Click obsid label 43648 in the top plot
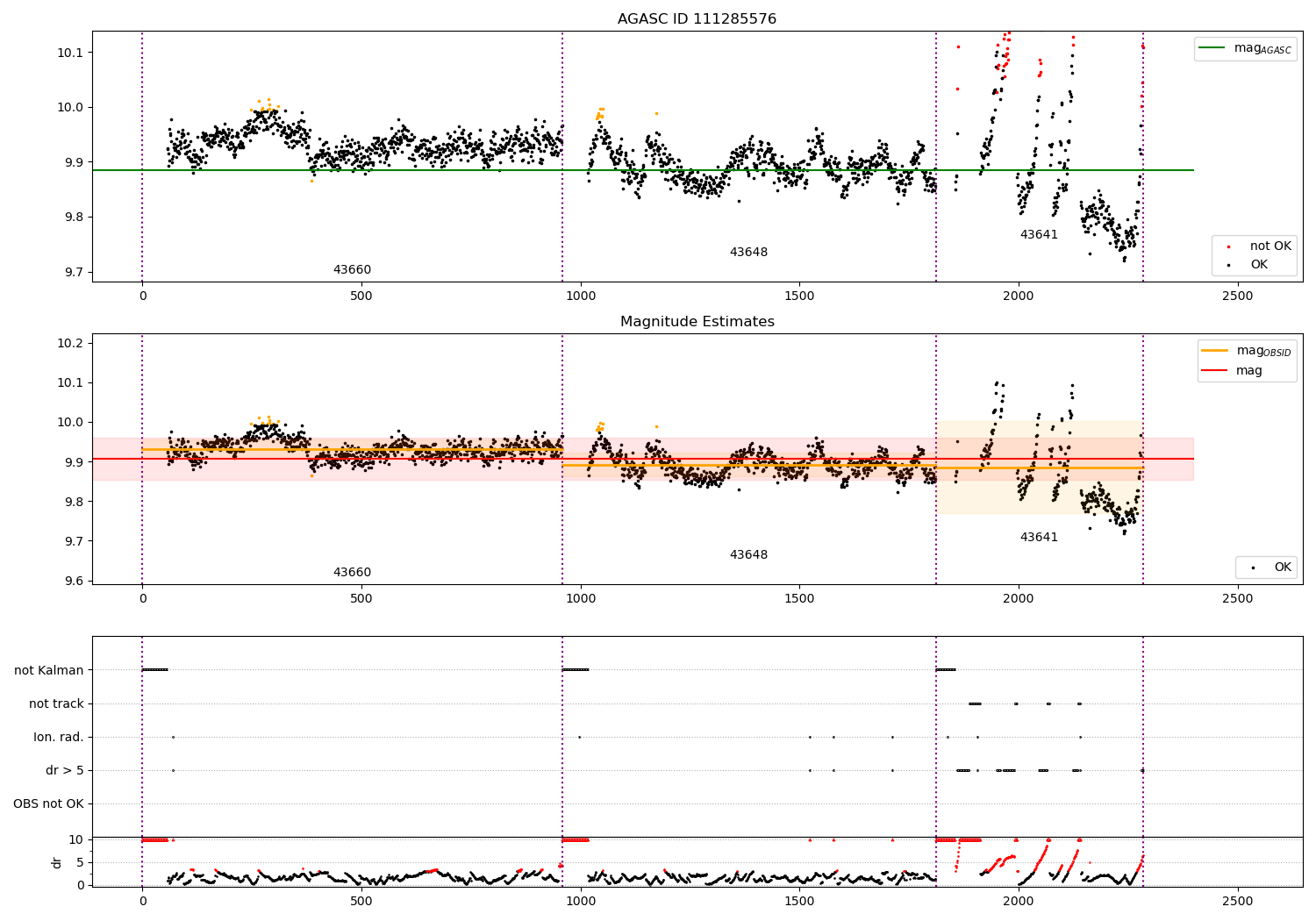Image resolution: width=1316 pixels, height=921 pixels. coord(748,253)
